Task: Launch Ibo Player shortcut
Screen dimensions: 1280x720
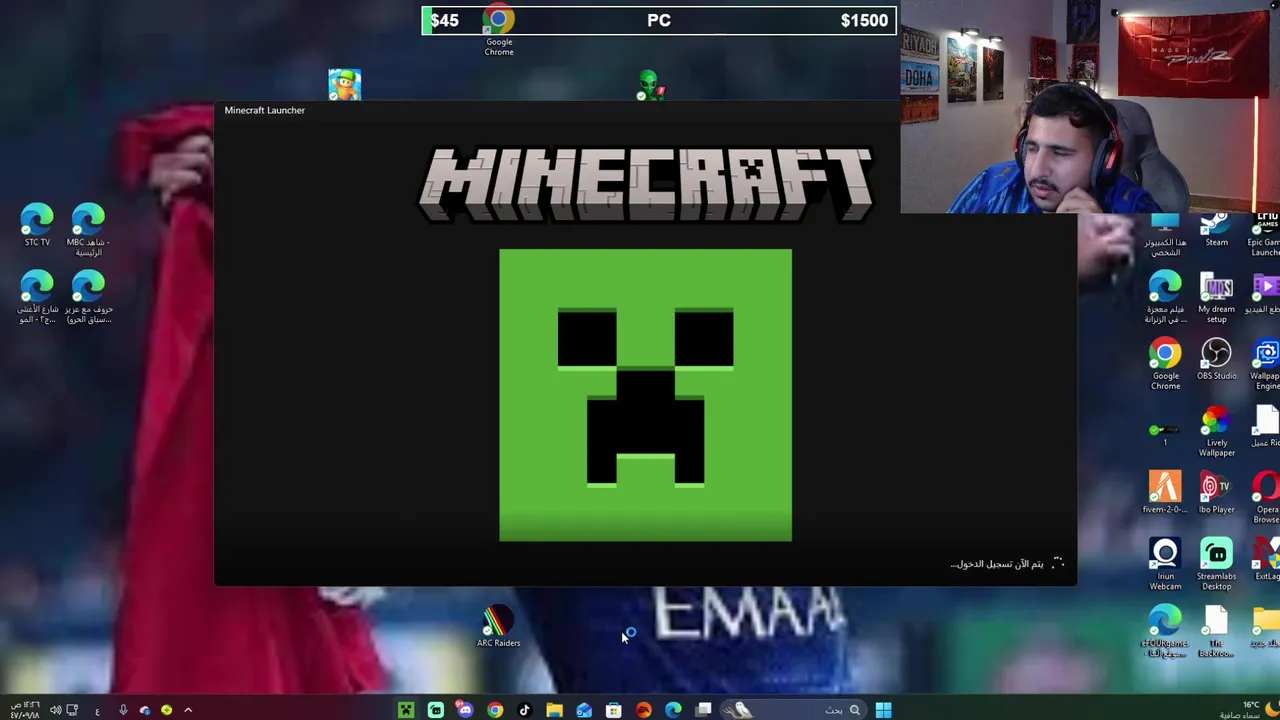Action: click(x=1216, y=492)
